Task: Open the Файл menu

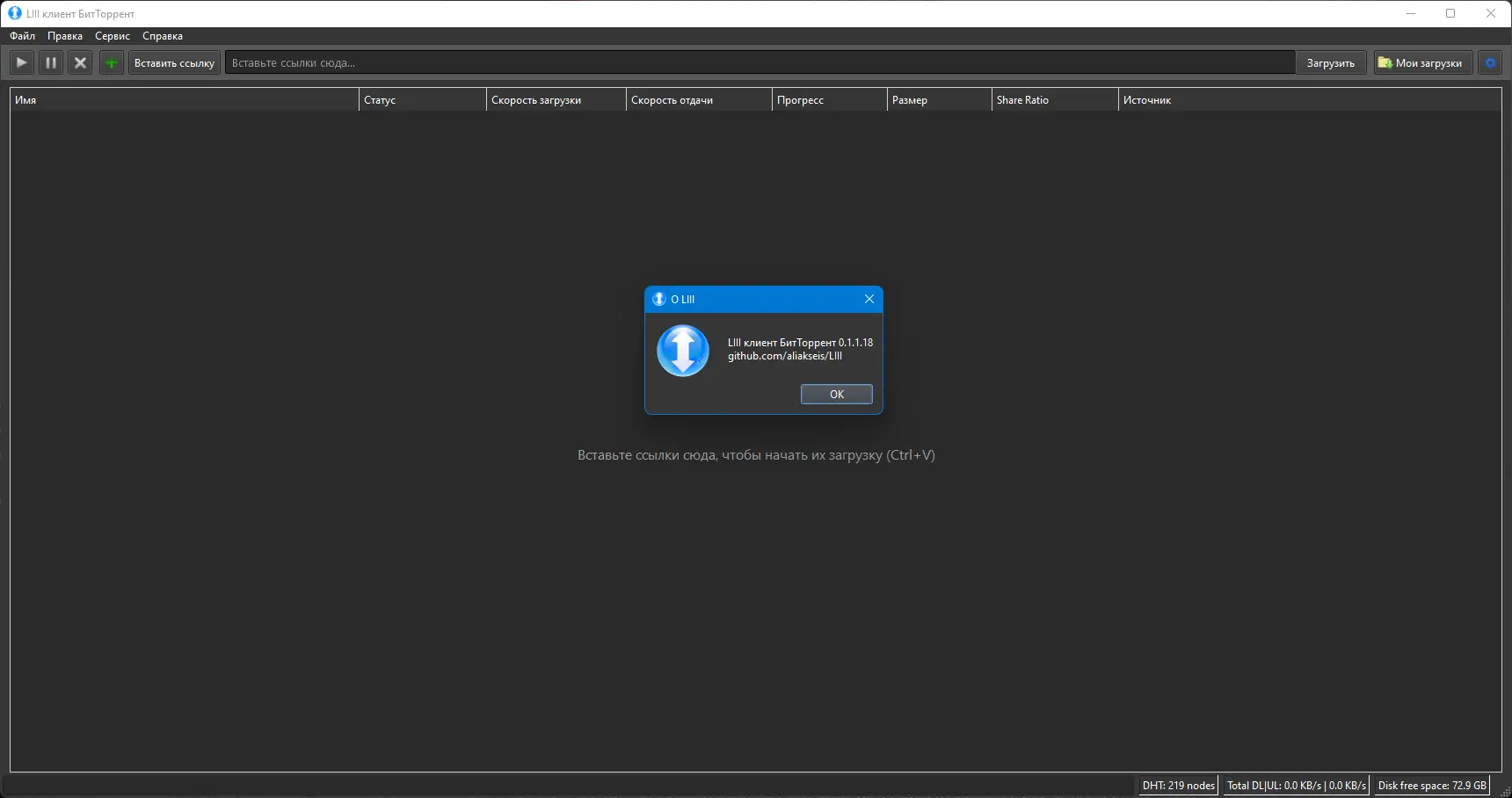Action: [x=22, y=36]
